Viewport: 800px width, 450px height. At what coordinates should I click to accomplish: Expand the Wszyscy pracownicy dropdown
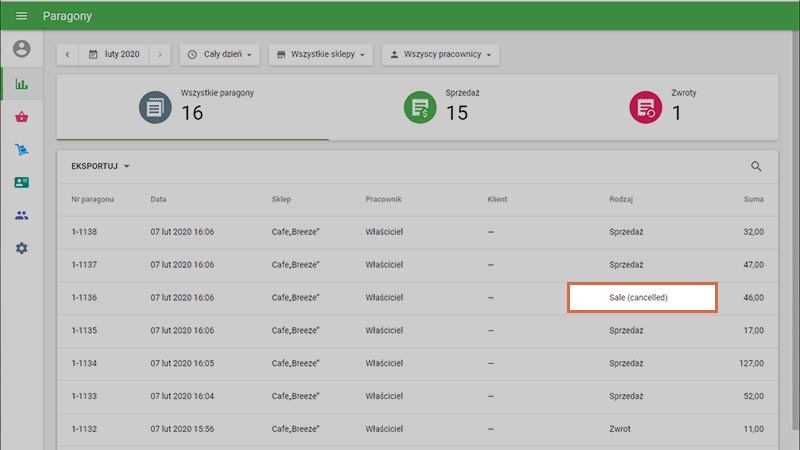pyautogui.click(x=440, y=54)
